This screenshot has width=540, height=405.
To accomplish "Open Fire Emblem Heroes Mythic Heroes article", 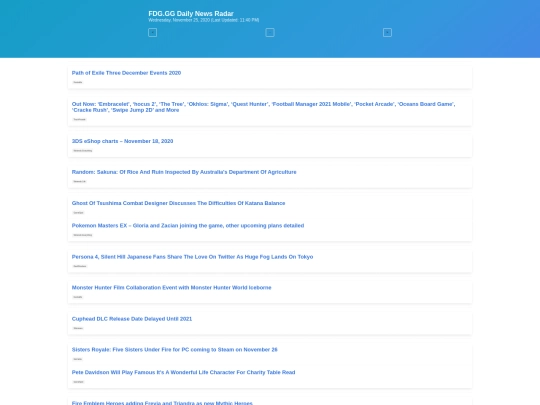I will [162, 402].
